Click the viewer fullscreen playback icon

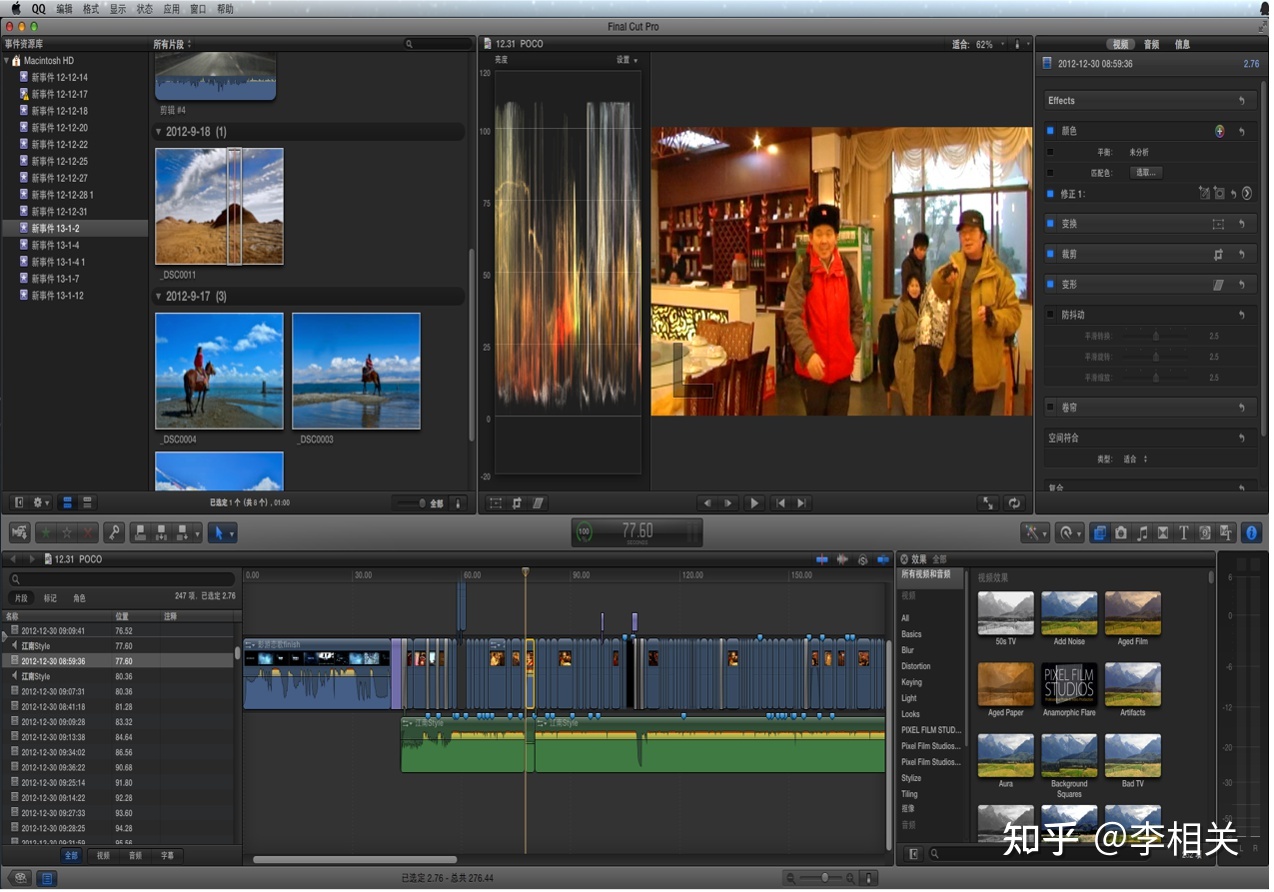click(988, 503)
